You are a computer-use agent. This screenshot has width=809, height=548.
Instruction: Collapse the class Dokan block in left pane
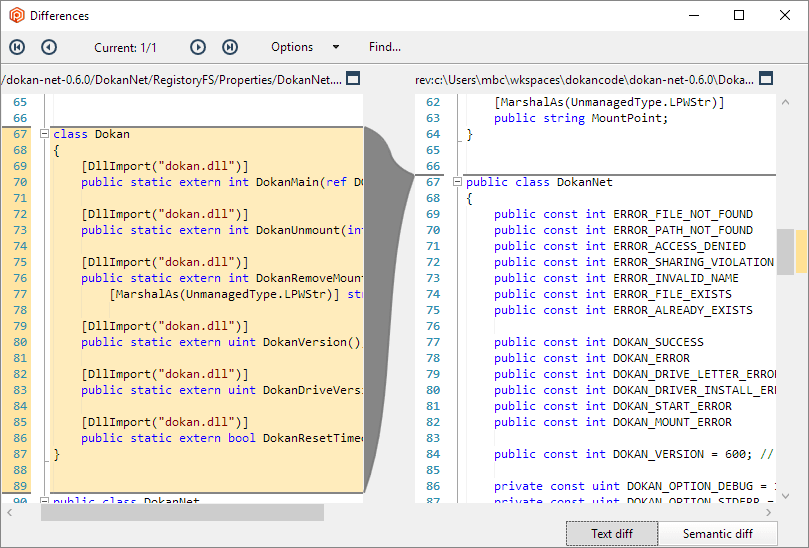pos(44,134)
